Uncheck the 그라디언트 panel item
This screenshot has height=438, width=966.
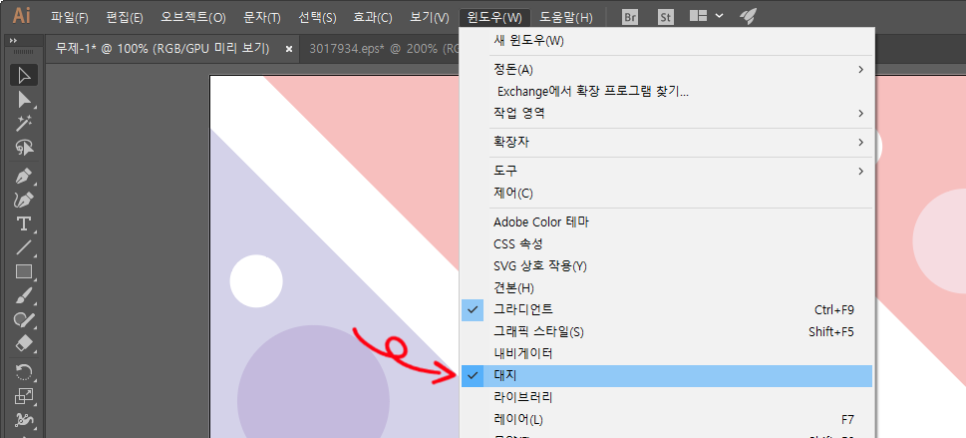(523, 310)
